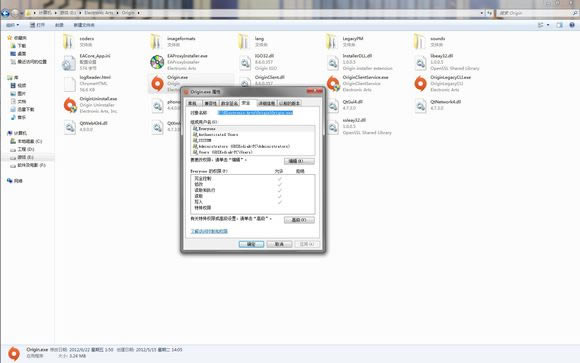Click the 高级 (Advanced) button

pos(299,220)
